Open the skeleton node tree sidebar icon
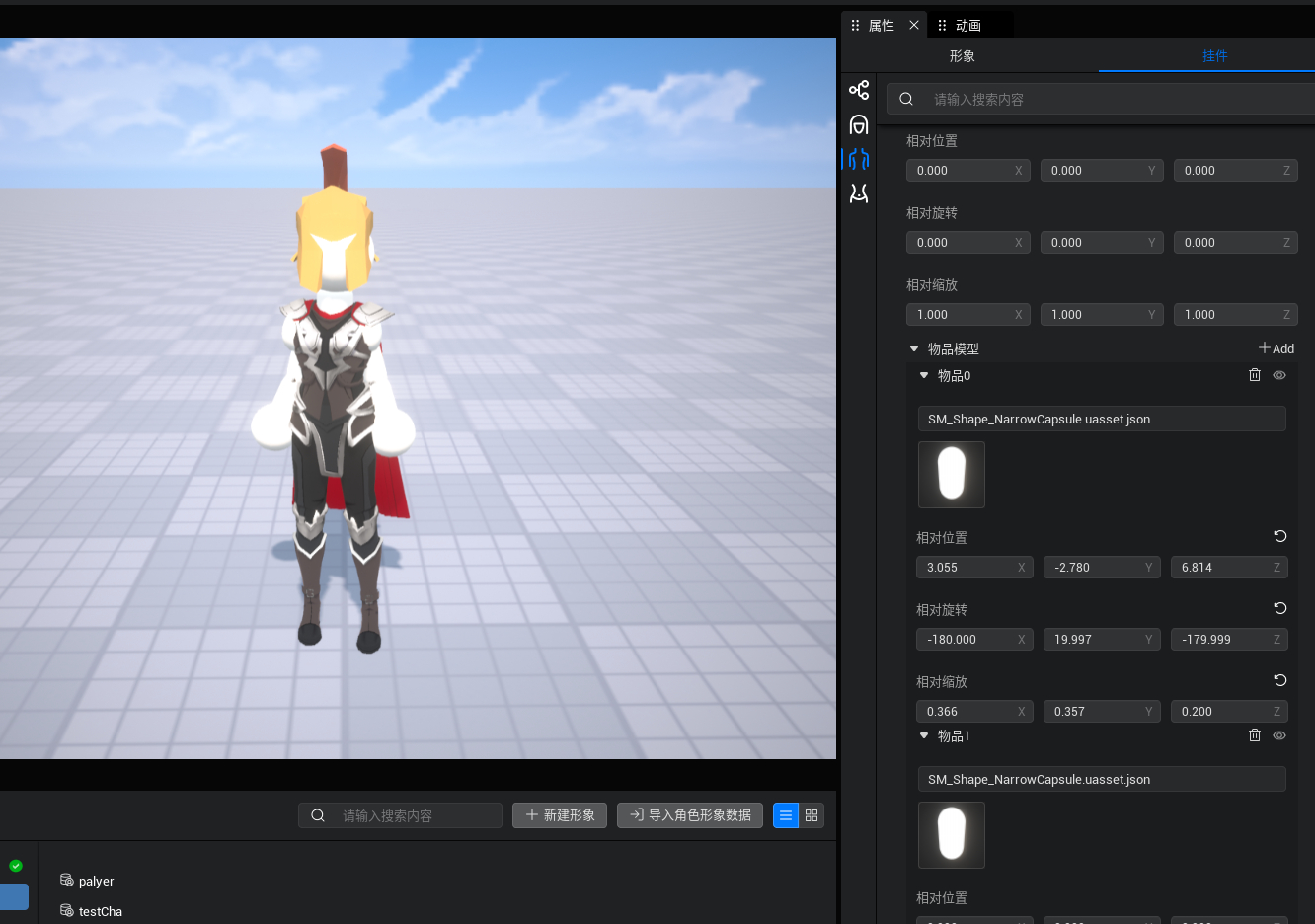Screen dimensions: 1315x924 click(859, 90)
